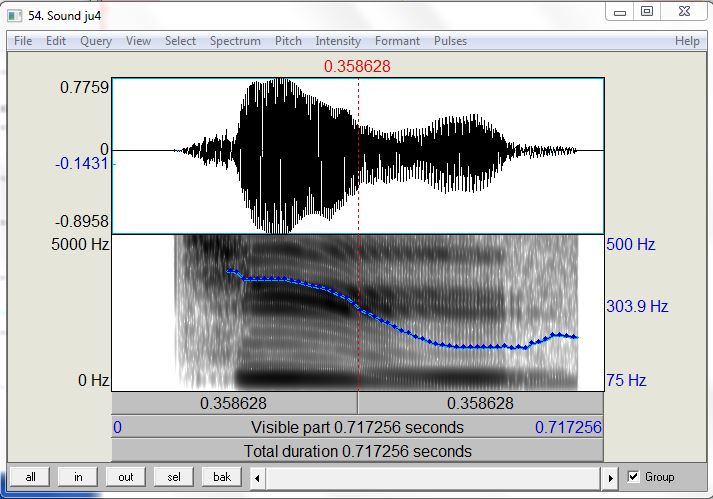Open the Pitch menu
Screen dimensions: 713x499
[x=288, y=41]
